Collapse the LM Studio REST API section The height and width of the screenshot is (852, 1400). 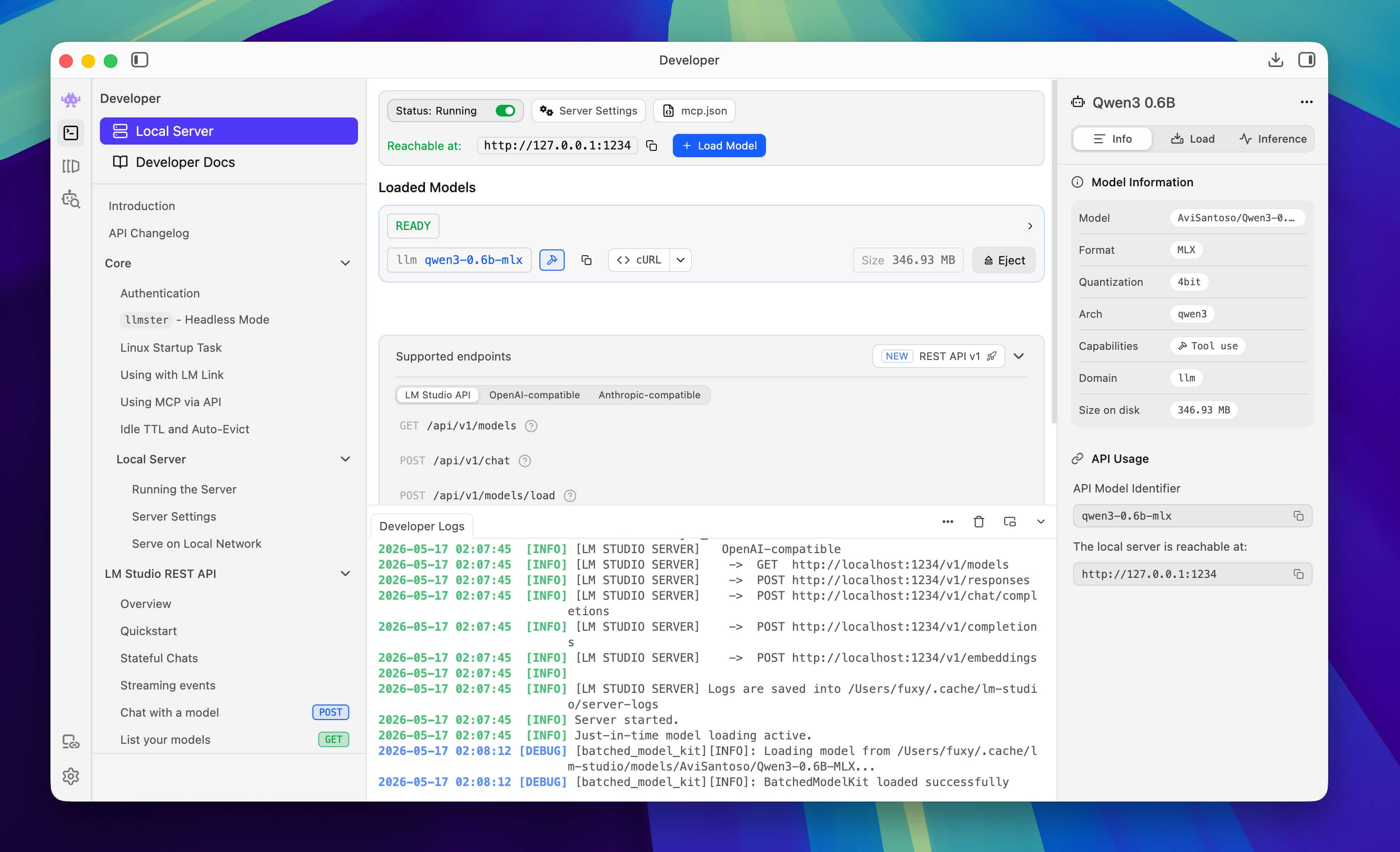345,573
